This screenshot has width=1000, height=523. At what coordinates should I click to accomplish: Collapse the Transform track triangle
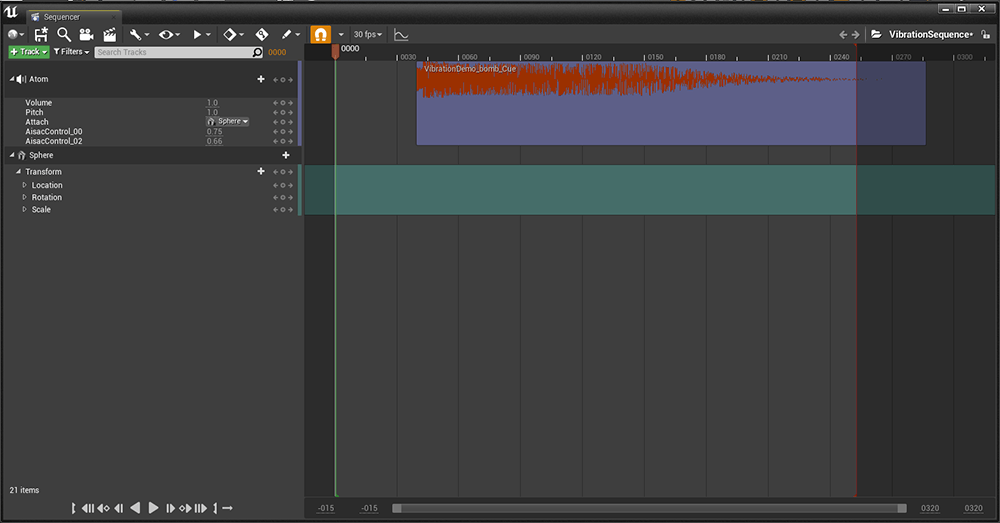tap(18, 172)
